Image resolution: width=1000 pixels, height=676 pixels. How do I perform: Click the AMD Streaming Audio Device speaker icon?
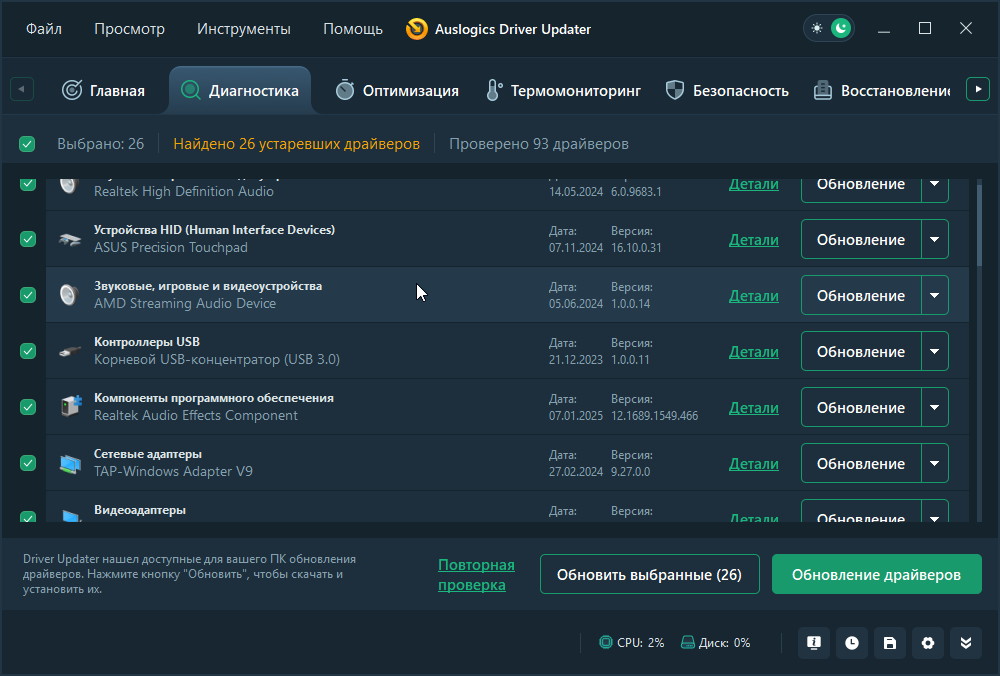tap(70, 295)
